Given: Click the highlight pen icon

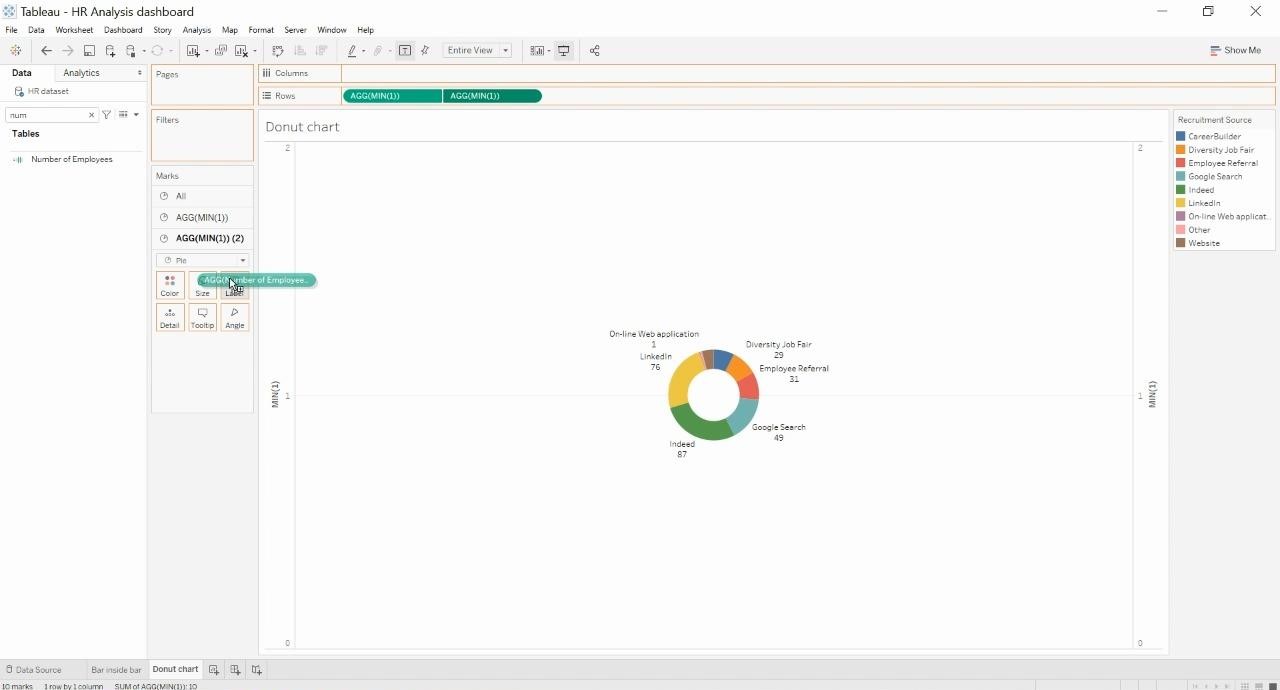Looking at the screenshot, I should pos(352,51).
